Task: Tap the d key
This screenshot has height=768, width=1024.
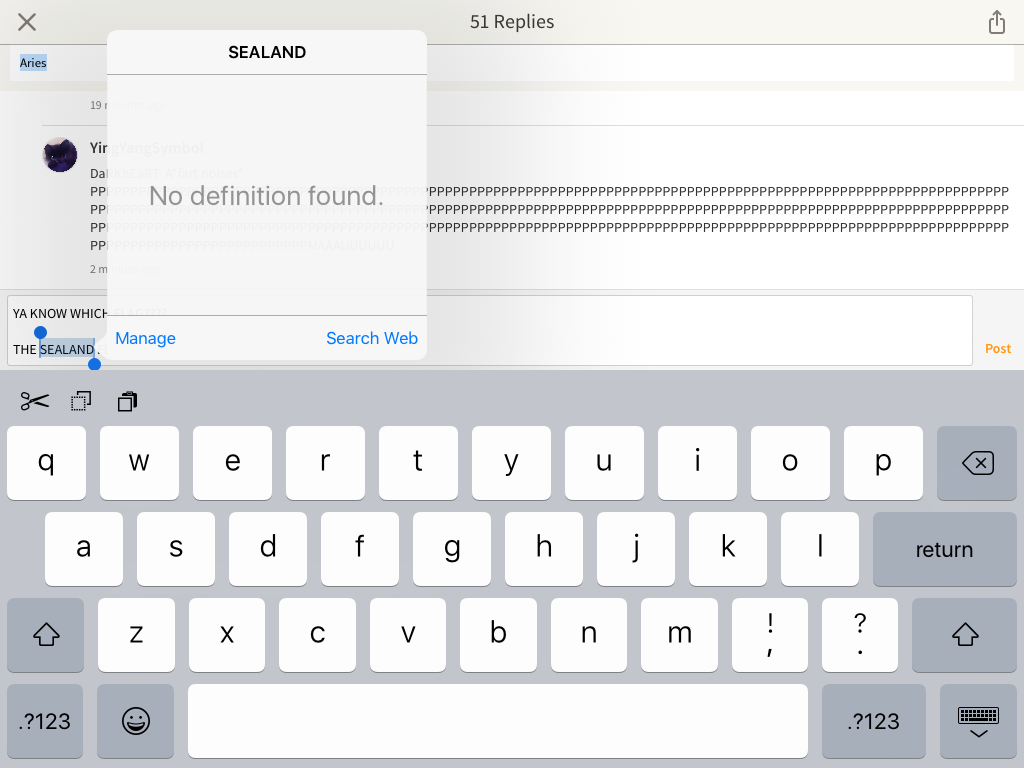Action: (268, 549)
